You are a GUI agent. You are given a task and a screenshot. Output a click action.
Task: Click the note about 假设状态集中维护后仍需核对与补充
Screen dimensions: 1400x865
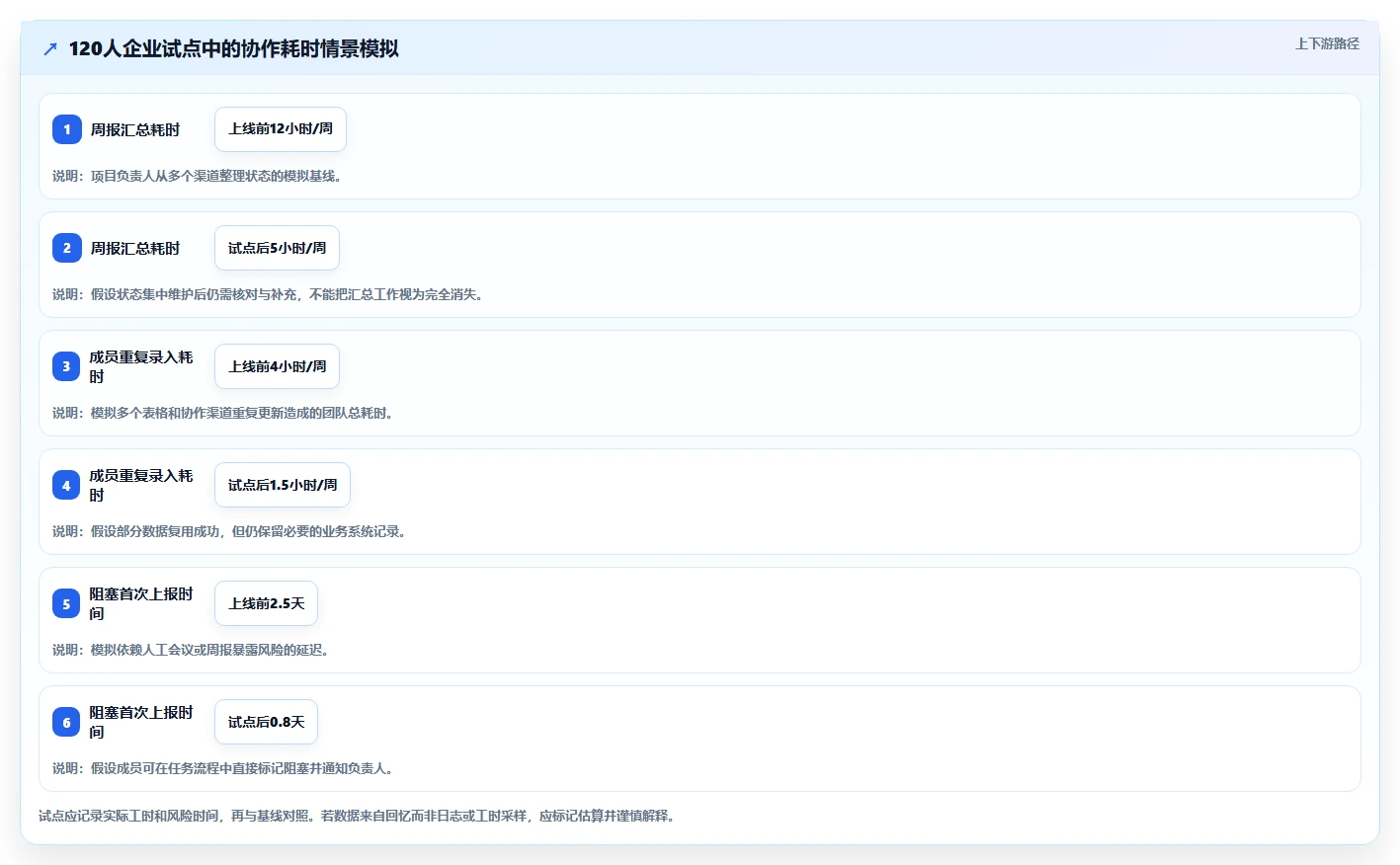[x=268, y=294]
